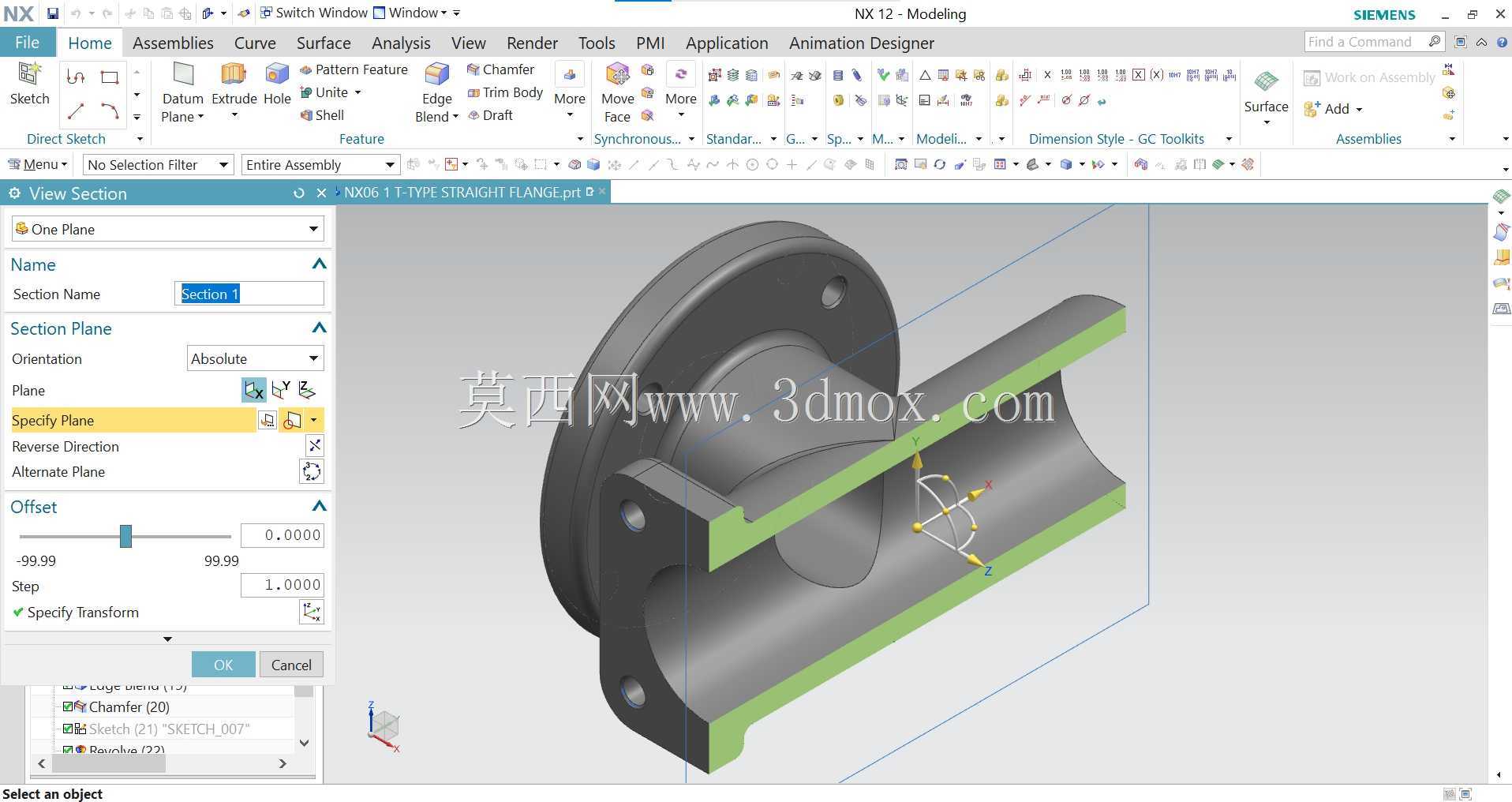Click the Specify Transform icon

point(312,612)
